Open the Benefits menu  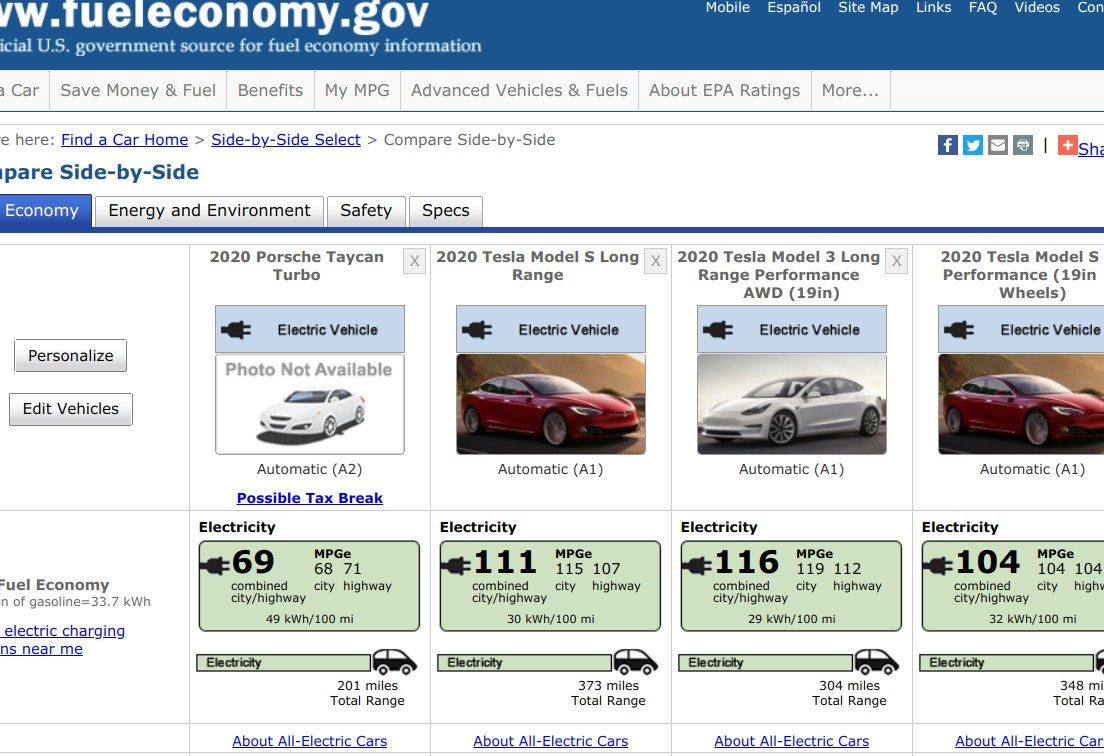click(270, 90)
